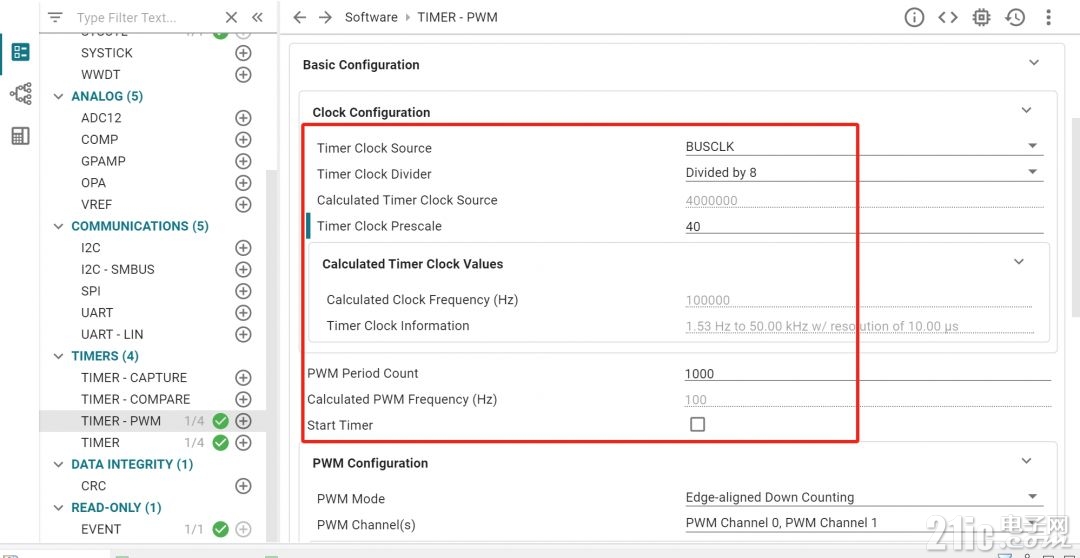Open the history icon
The image size is (1080, 558).
pos(1015,17)
